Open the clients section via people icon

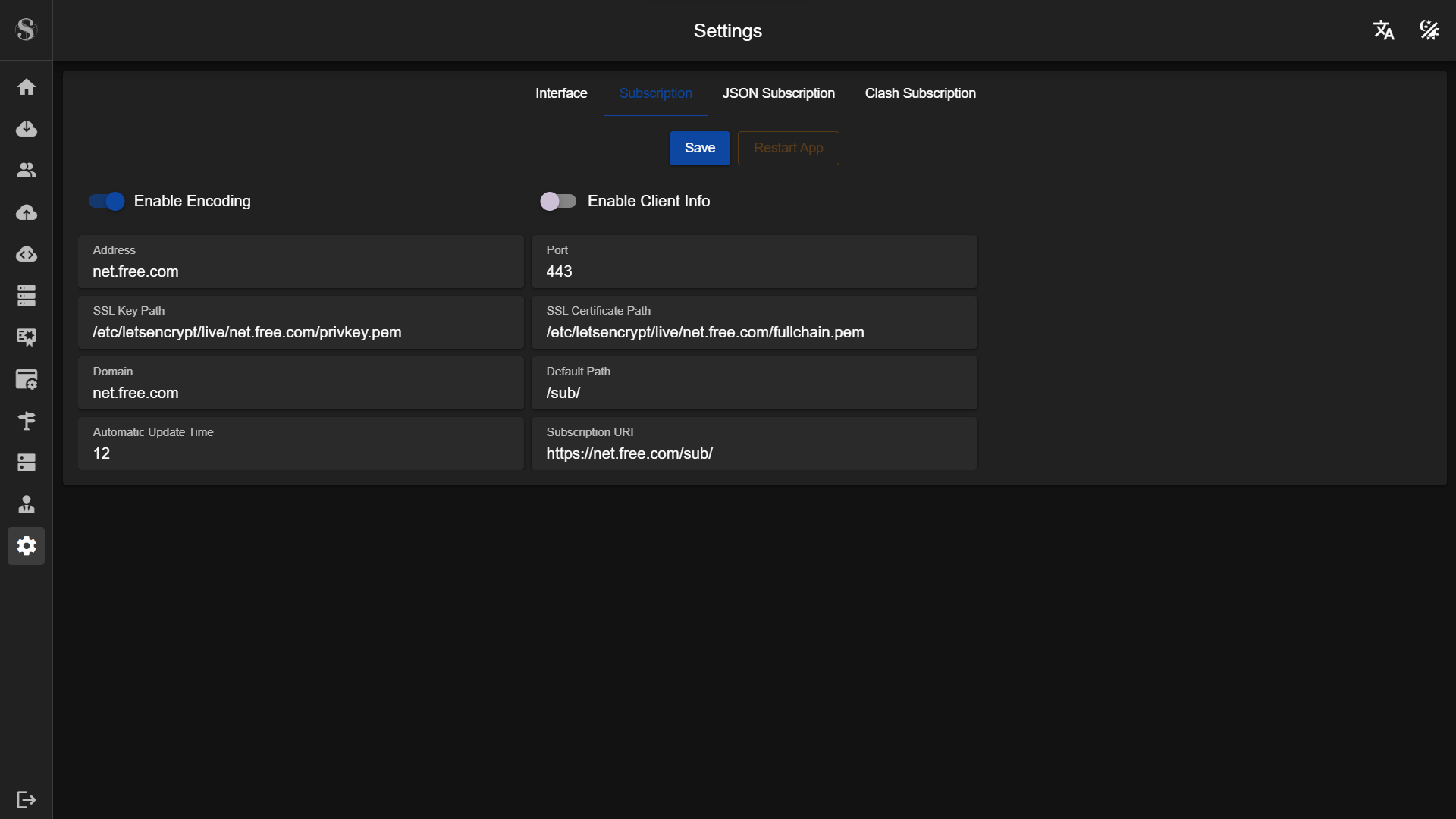click(27, 170)
